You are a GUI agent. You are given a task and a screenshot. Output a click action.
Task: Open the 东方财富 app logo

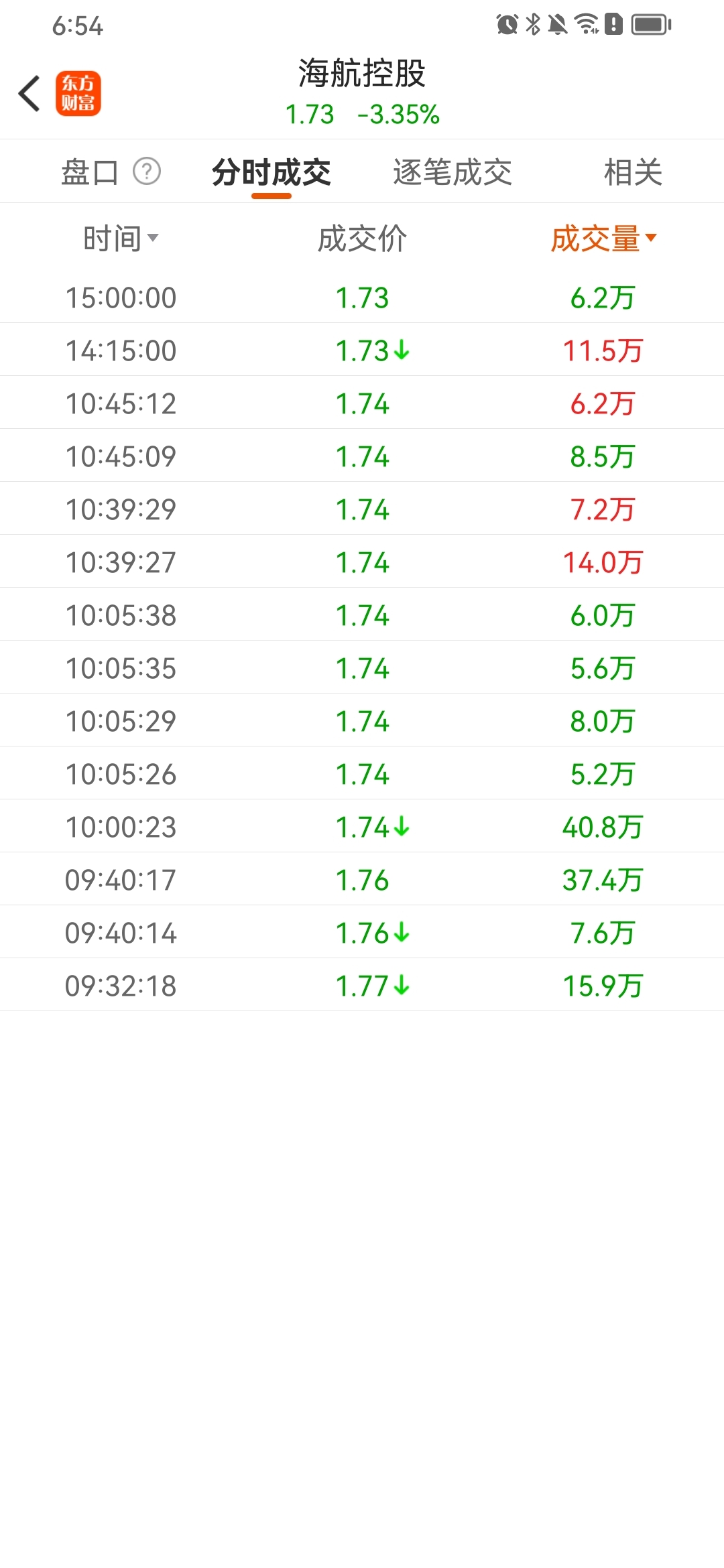pyautogui.click(x=78, y=93)
